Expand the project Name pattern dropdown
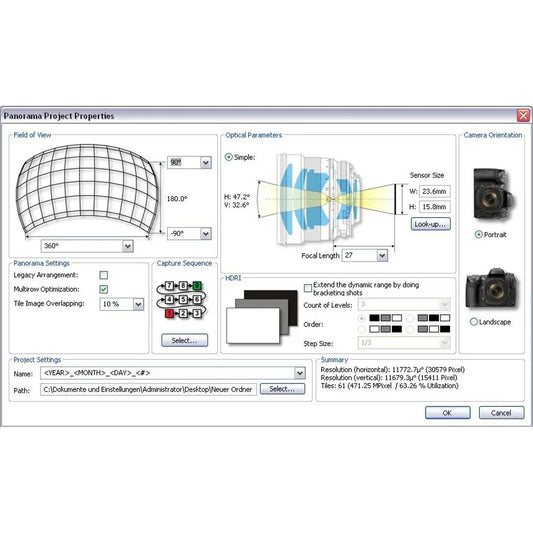This screenshot has width=533, height=533. [299, 373]
